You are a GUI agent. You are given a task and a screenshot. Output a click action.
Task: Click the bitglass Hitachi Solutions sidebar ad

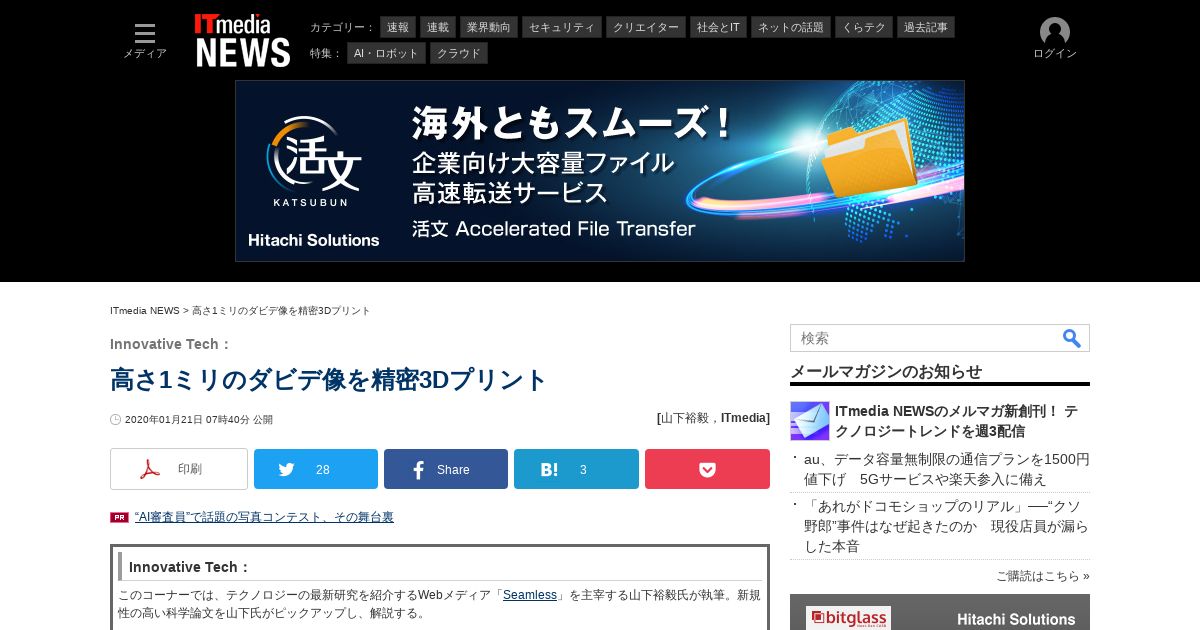tap(940, 612)
